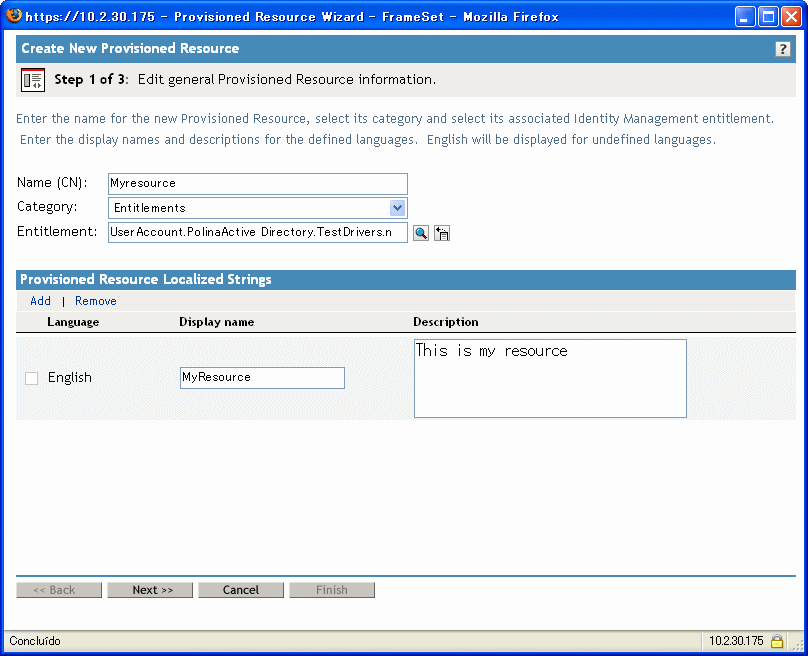Click the disabled << Back button

coord(59,590)
